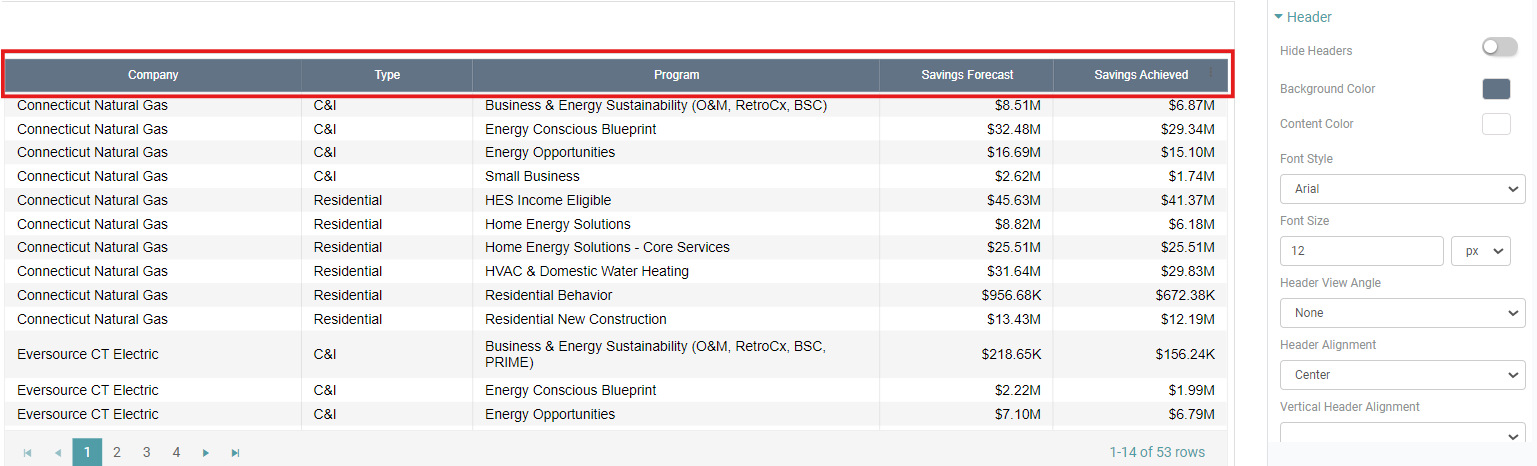Open the Header View Angle dropdown
Image resolution: width=1537 pixels, height=466 pixels.
click(x=1402, y=313)
